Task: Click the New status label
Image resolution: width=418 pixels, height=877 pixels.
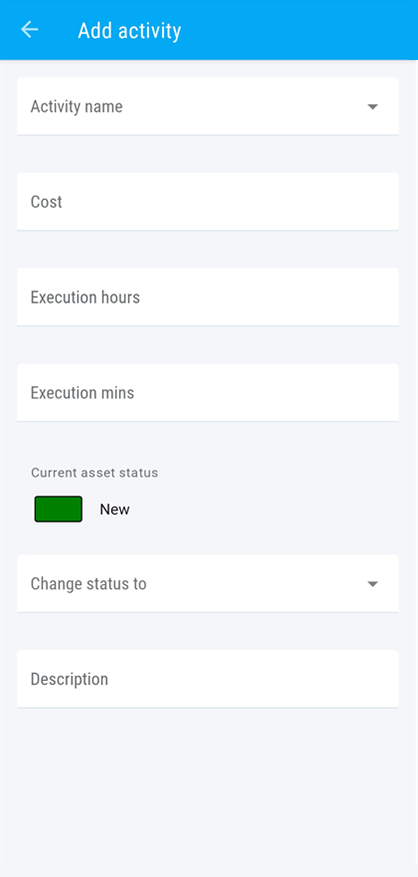Action: click(115, 510)
